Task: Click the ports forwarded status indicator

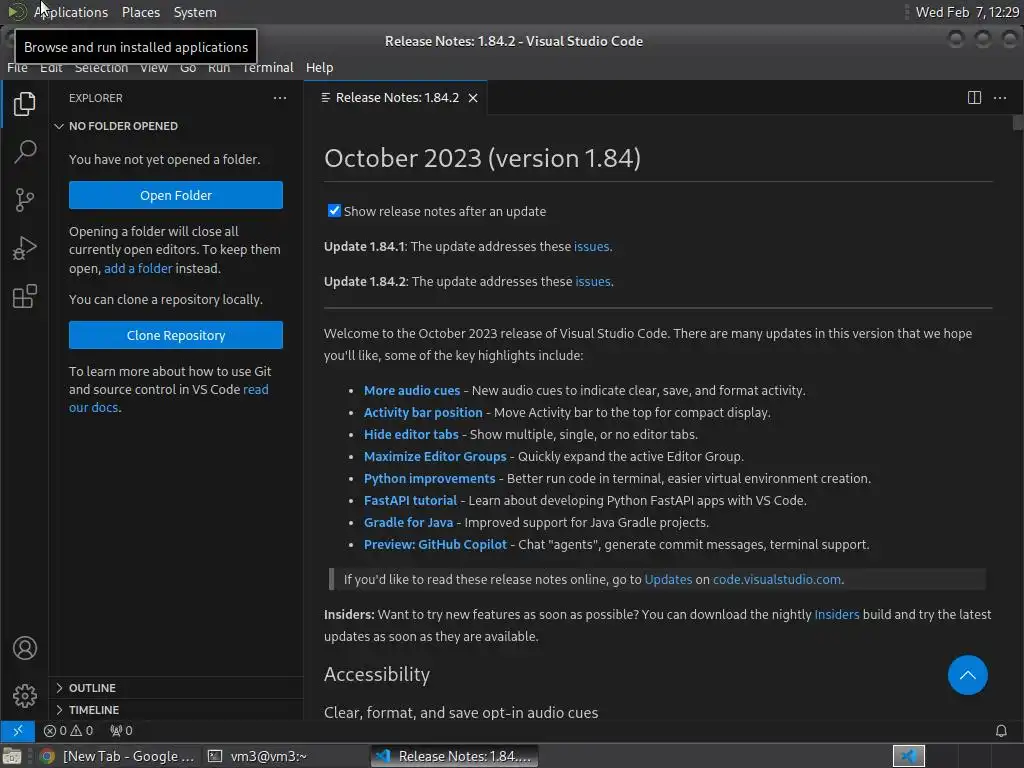Action: (121, 730)
